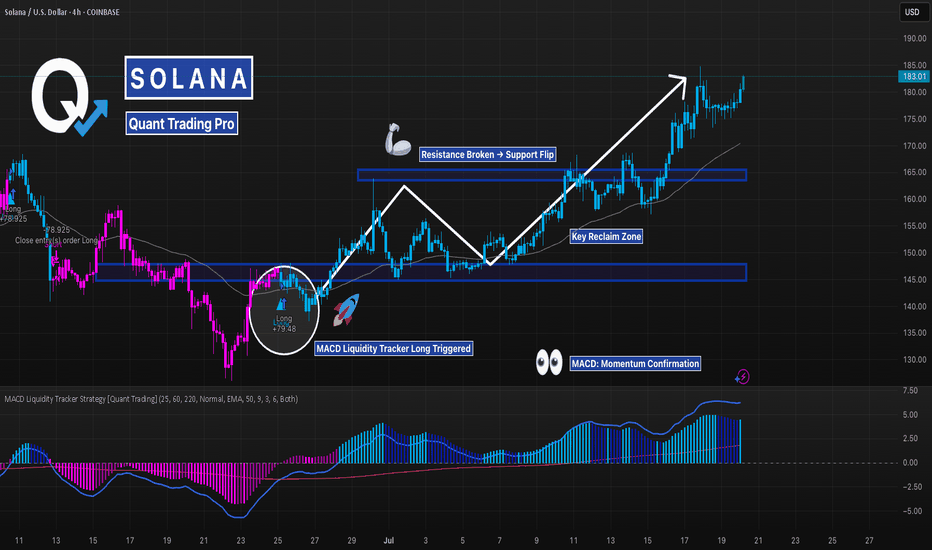Screen dimensions: 932x550
Task: Open MACD Liquidity Tracker Strategy legend
Action: [151, 399]
